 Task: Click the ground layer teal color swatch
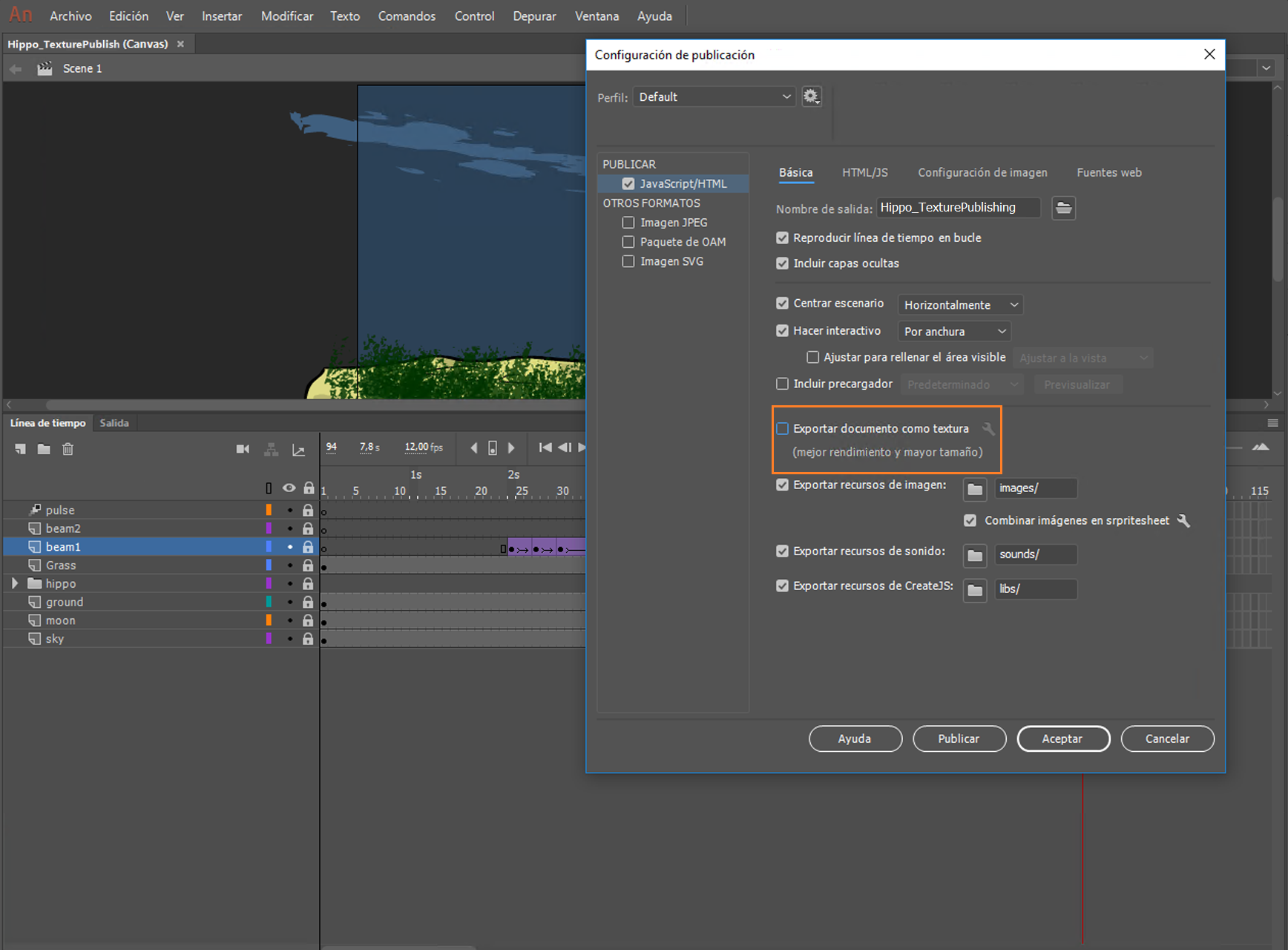point(269,602)
